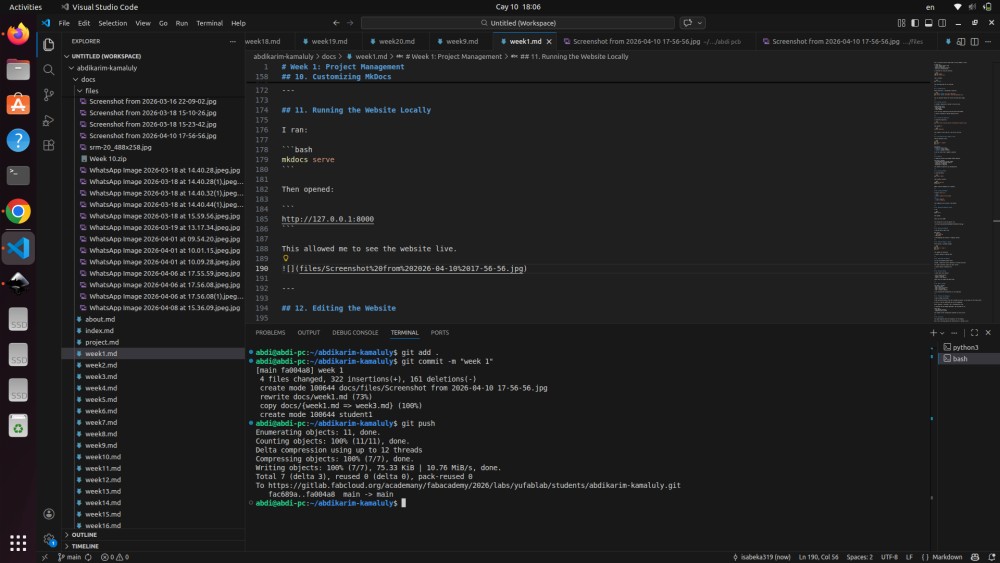Open the Run and Debug view
Viewport: 1000px width, 563px height.
pos(48,120)
